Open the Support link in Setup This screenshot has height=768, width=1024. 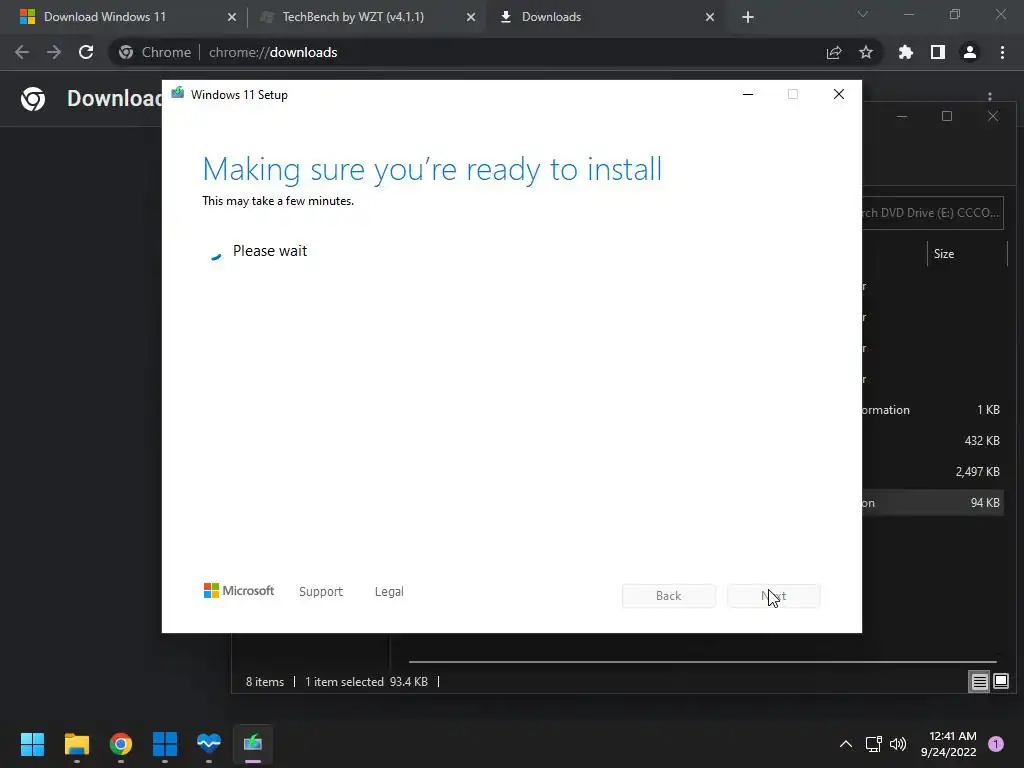(321, 592)
